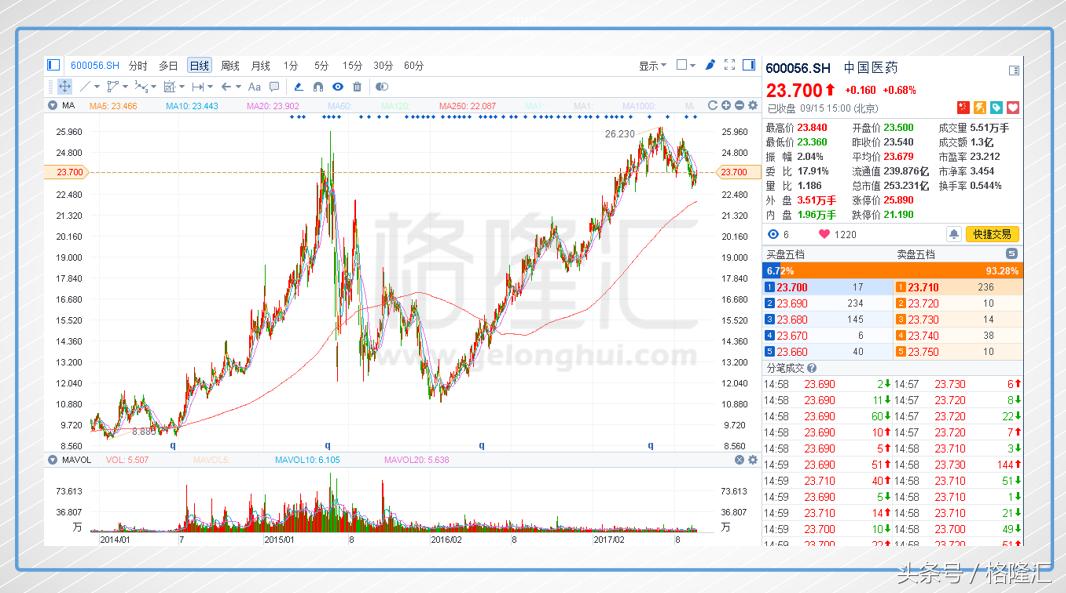Select the Aa text annotation tool
The height and width of the screenshot is (593, 1066).
254,86
